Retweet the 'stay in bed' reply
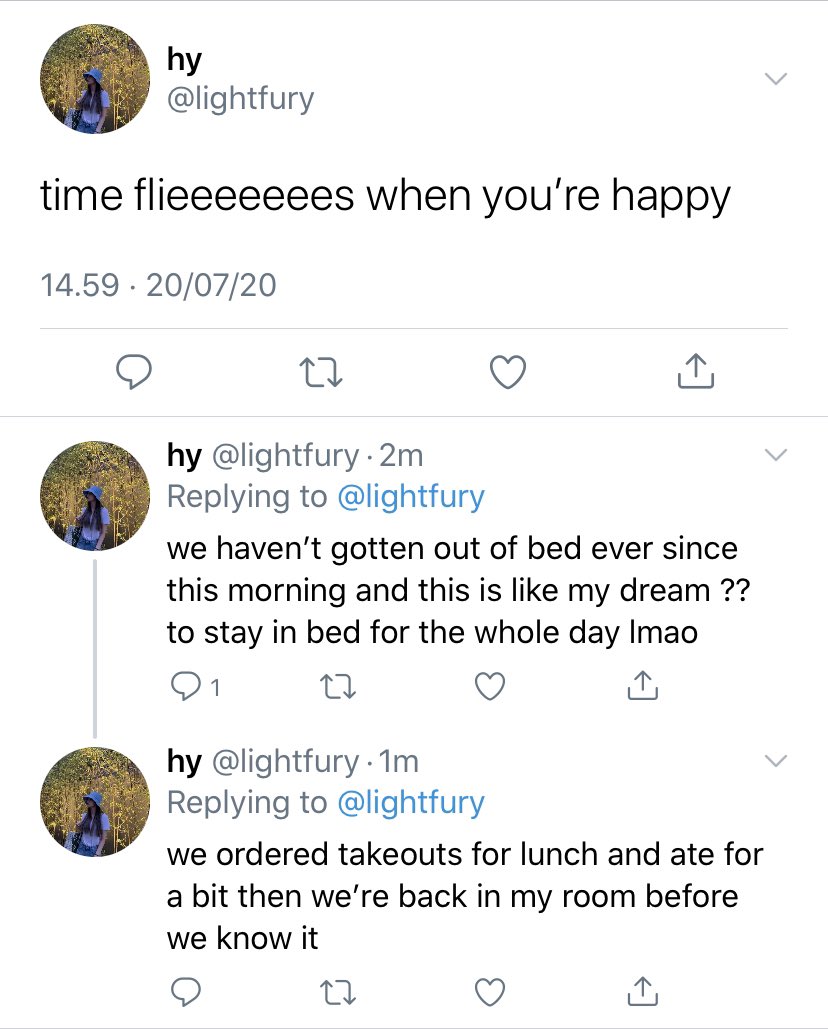Image resolution: width=828 pixels, height=1029 pixels. (x=337, y=686)
